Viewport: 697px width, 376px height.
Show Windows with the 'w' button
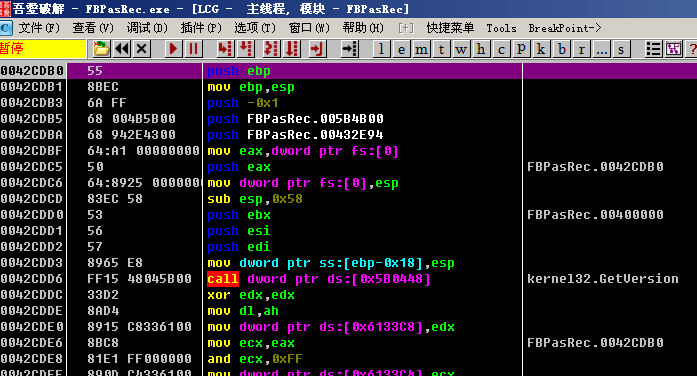point(461,48)
